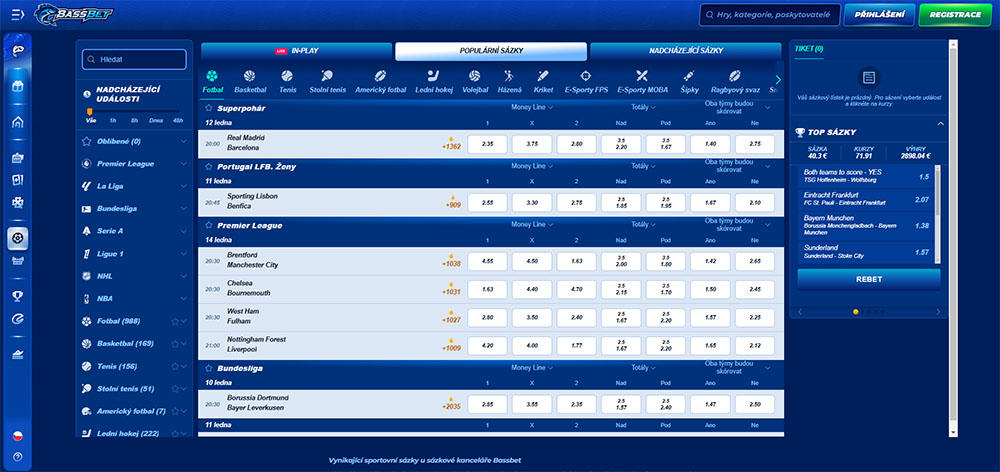Go to next TOP SÁZKY slide arrow
Viewport: 1000px width, 472px height.
point(938,312)
